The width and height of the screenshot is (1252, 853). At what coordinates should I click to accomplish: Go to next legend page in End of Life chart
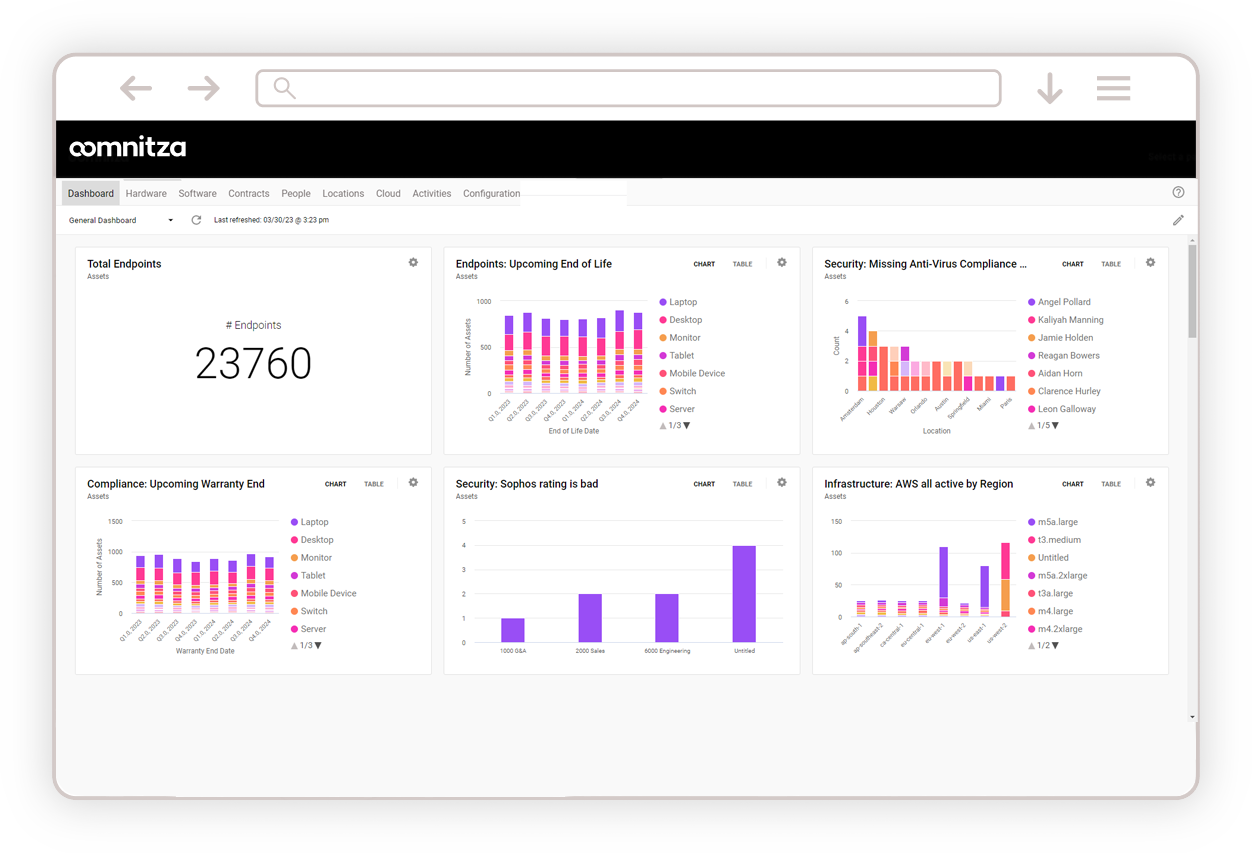tap(687, 426)
